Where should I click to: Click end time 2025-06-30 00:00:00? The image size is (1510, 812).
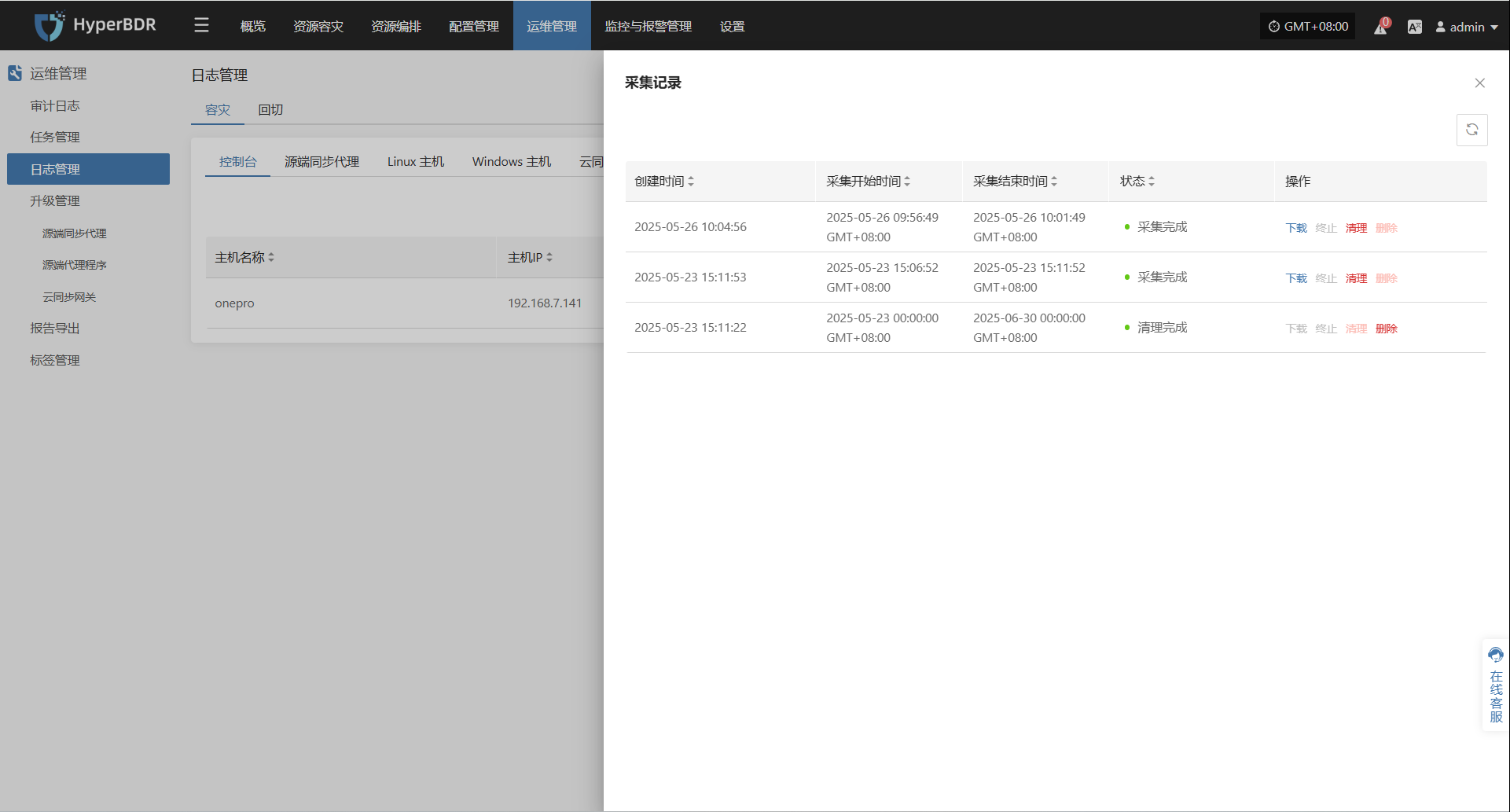(x=1029, y=318)
